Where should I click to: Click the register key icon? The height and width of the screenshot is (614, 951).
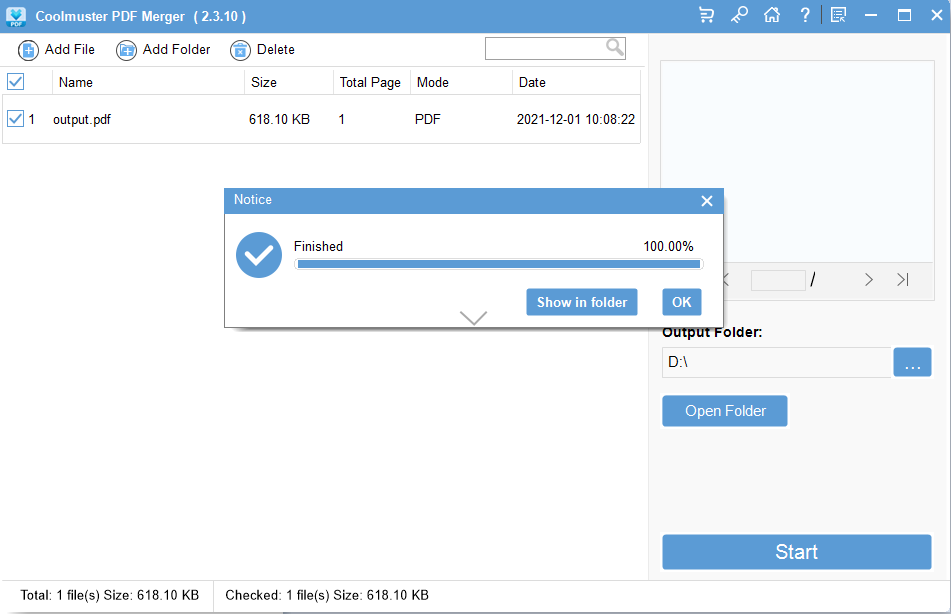coord(739,15)
